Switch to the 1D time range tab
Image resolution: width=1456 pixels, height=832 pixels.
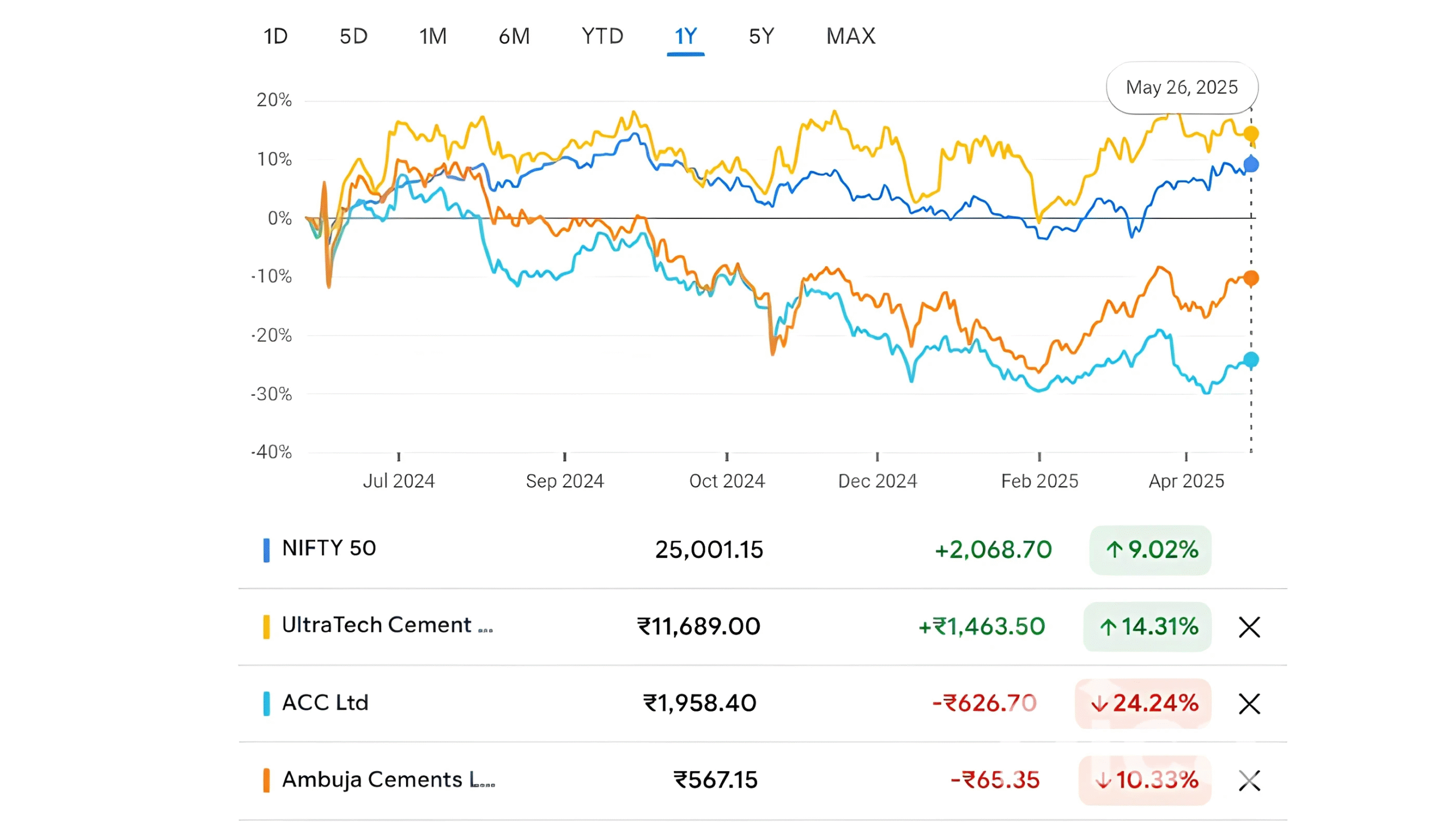point(275,36)
